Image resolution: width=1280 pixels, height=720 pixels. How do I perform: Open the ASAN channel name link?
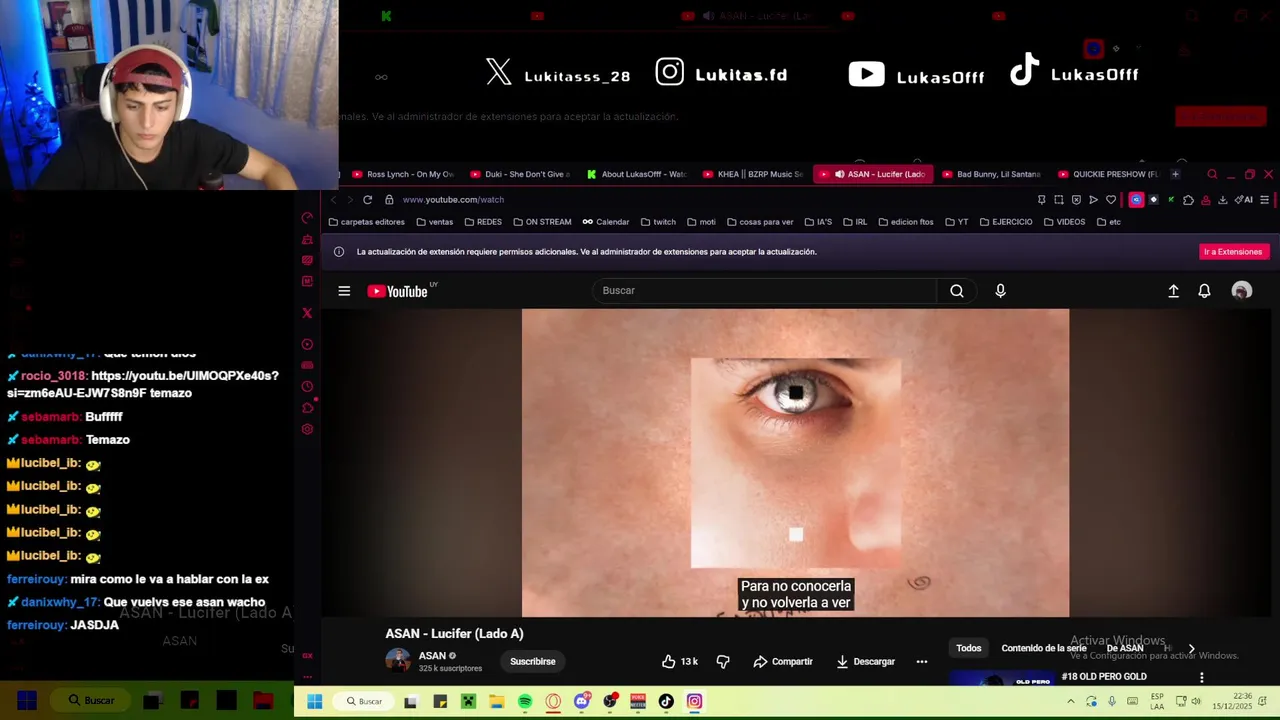(432, 656)
